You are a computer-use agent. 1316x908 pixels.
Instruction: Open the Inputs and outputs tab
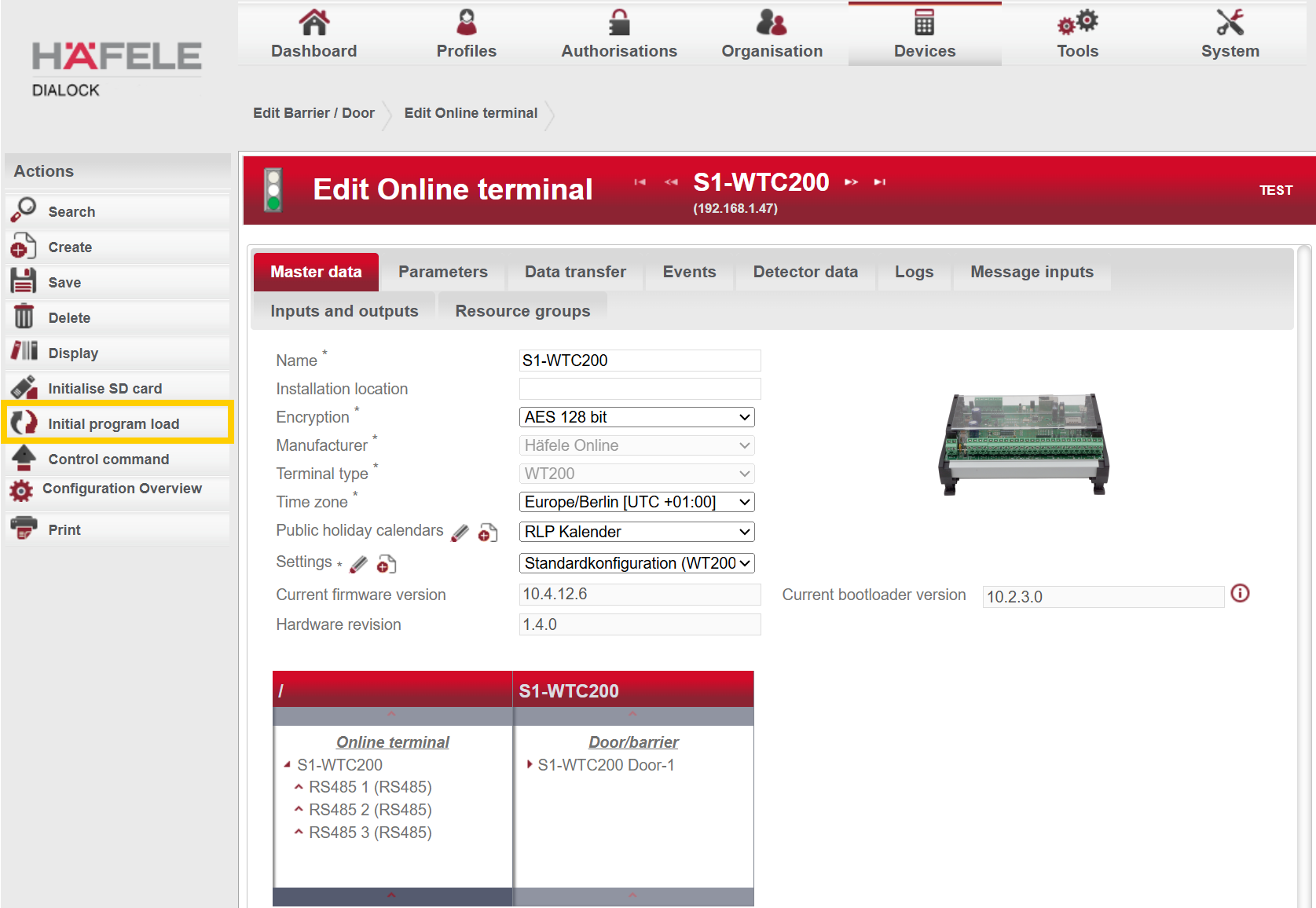pos(344,311)
